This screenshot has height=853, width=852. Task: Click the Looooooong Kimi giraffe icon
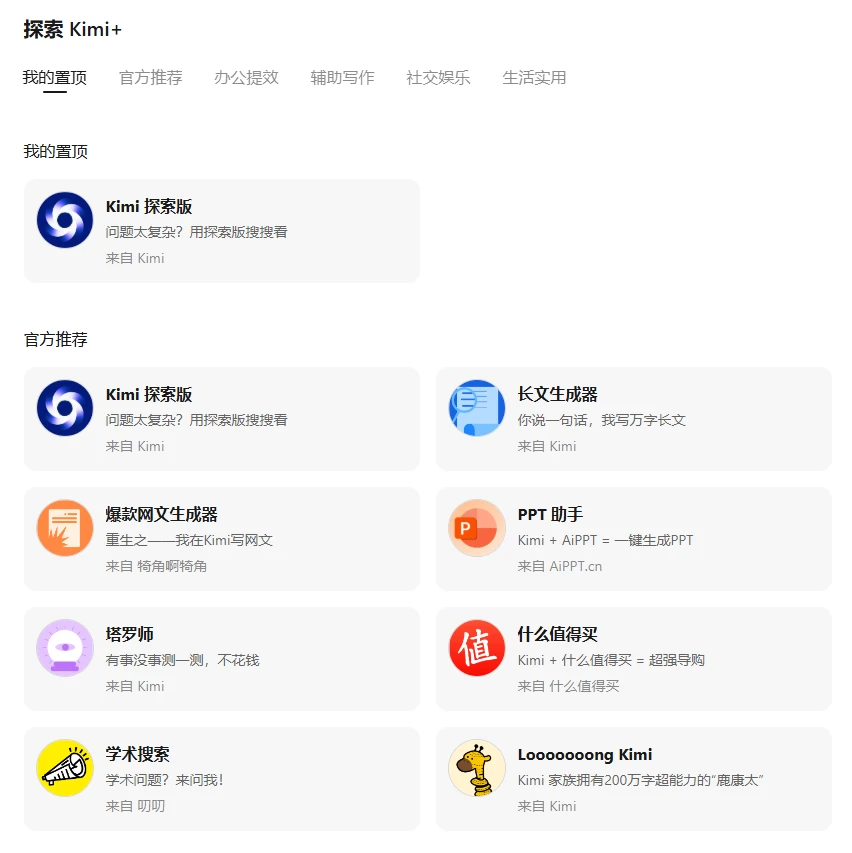pos(477,768)
